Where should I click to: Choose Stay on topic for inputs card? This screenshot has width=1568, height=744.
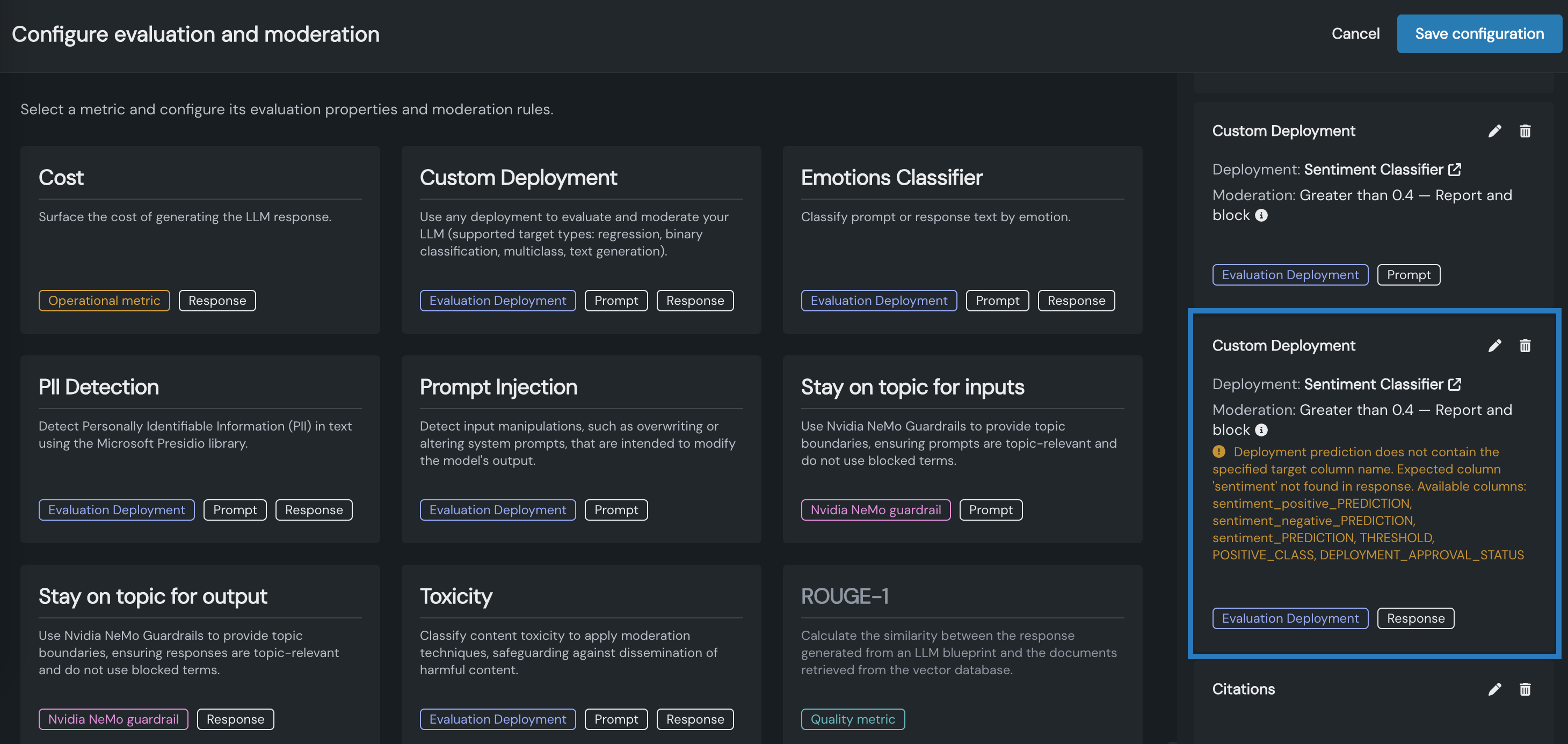coord(962,449)
